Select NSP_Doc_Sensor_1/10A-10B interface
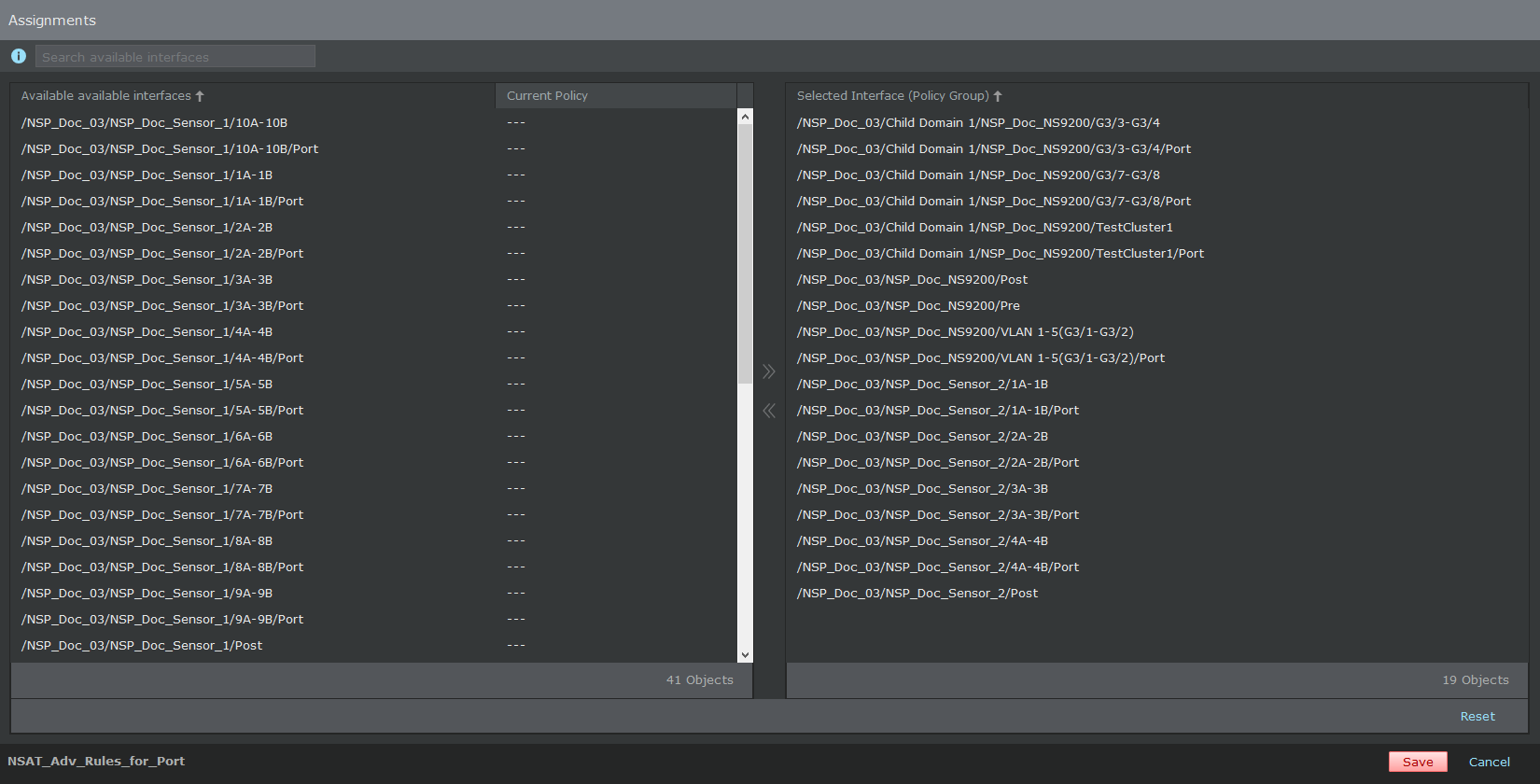The width and height of the screenshot is (1540, 784). click(x=373, y=122)
